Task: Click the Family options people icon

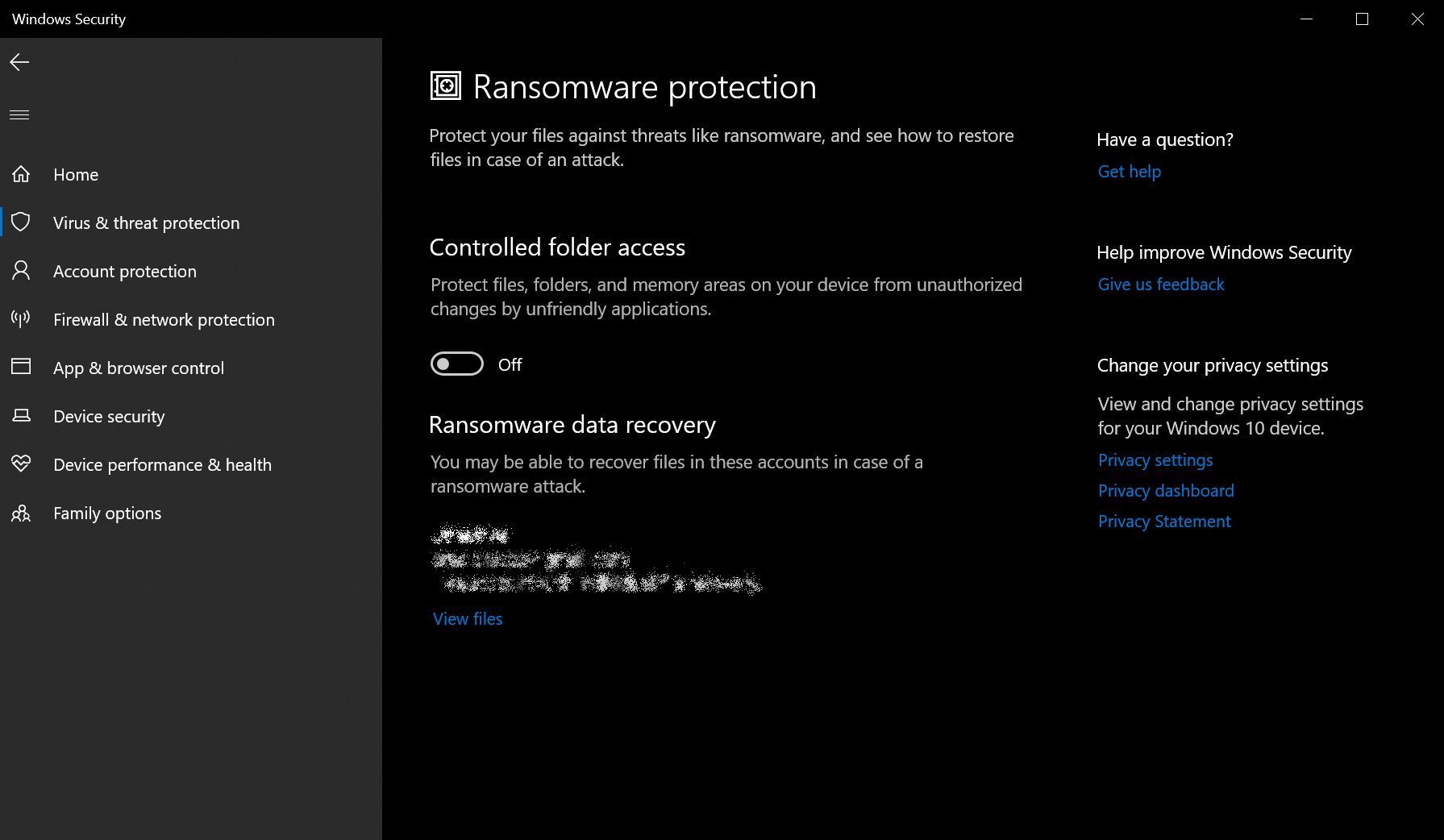Action: click(x=21, y=513)
